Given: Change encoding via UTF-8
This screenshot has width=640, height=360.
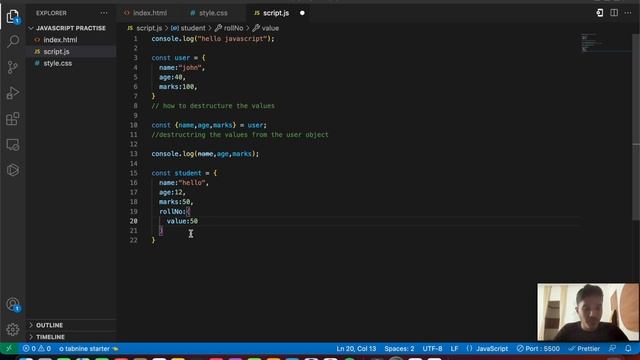Looking at the screenshot, I should [x=432, y=349].
